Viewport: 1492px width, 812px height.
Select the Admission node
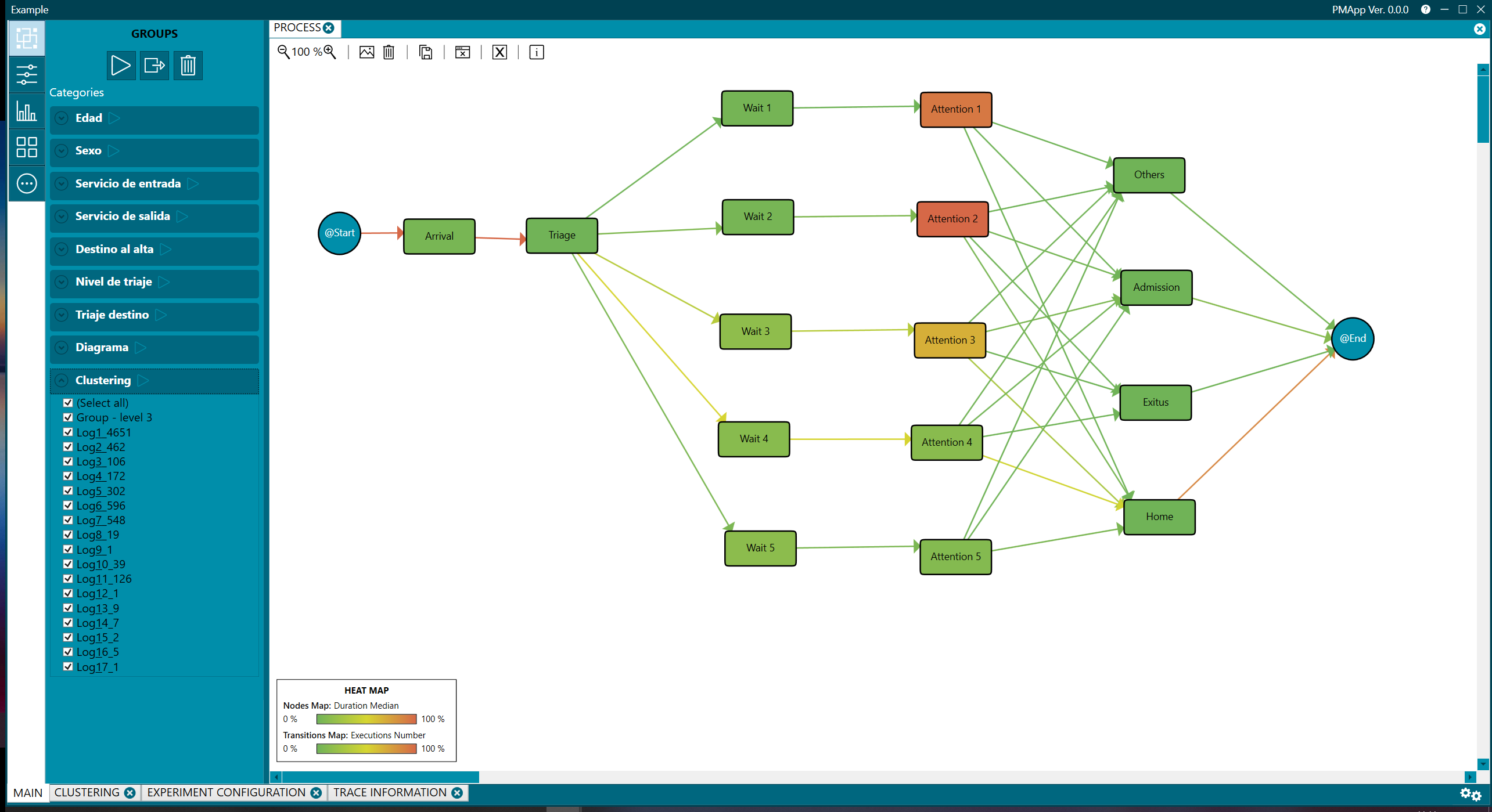tap(1156, 287)
